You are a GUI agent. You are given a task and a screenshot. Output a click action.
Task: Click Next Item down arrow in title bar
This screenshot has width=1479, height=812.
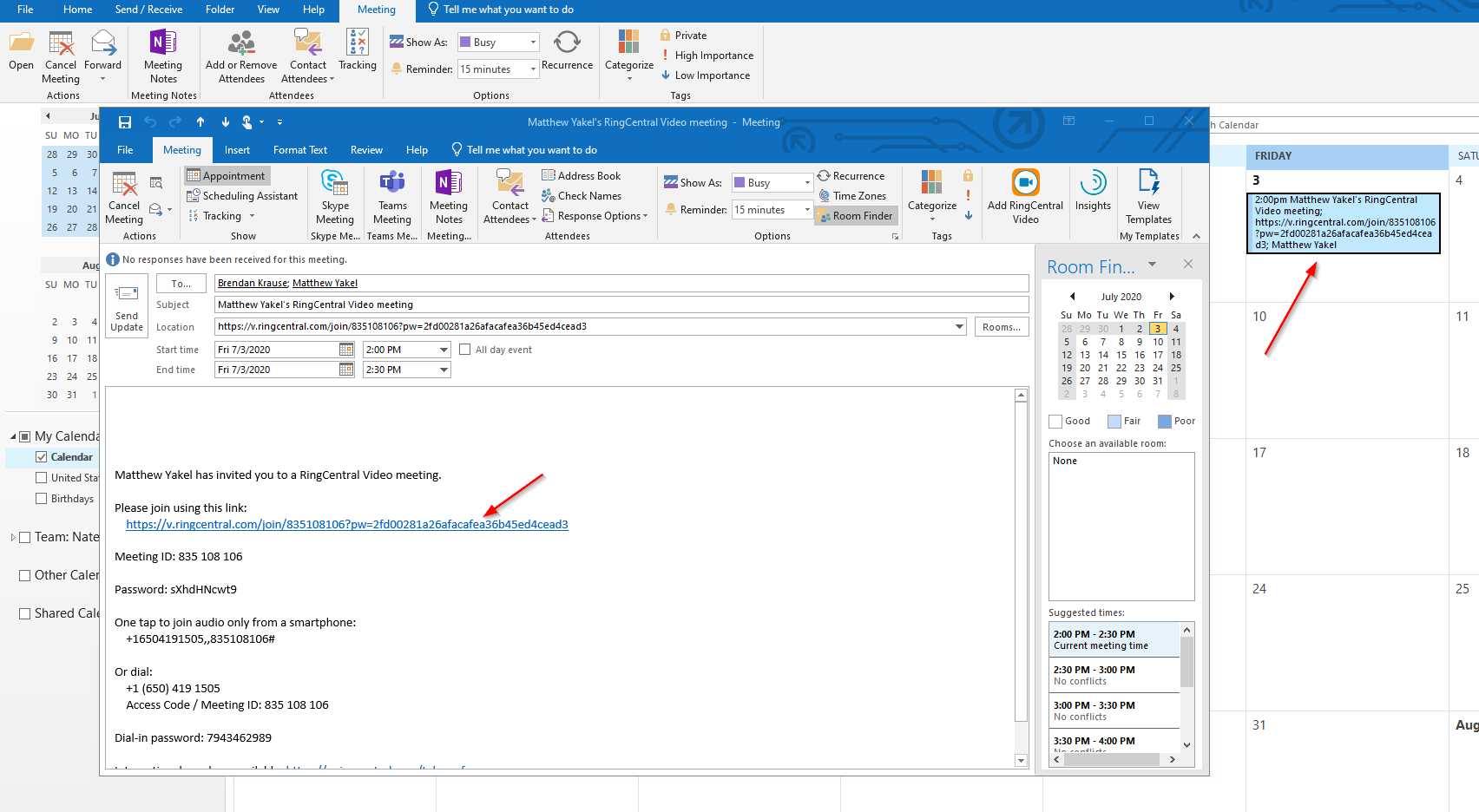click(226, 122)
